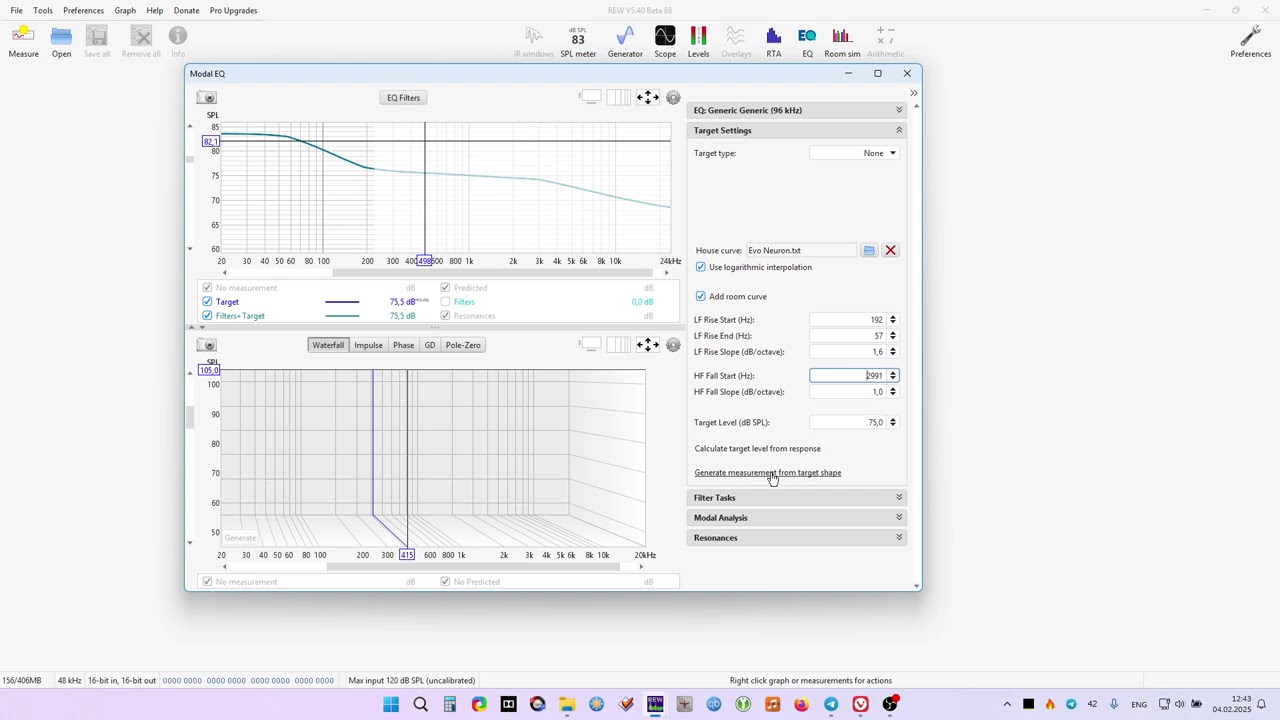Toggle the Resonances trace checkbox
The image size is (1280, 720).
pos(445,316)
